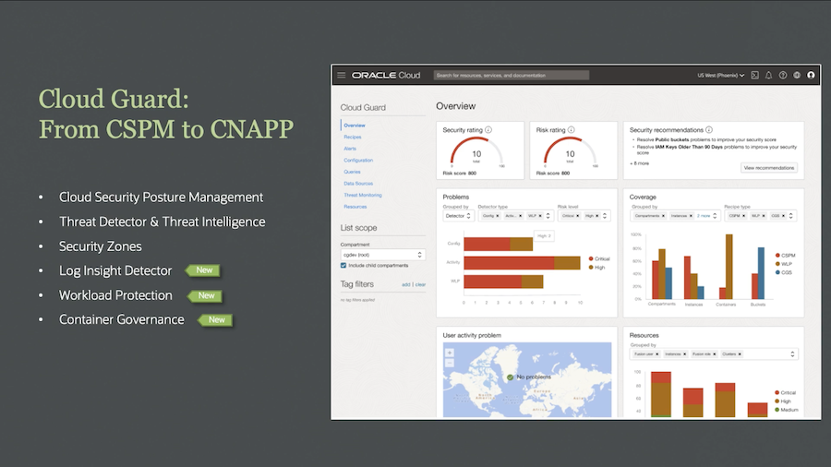Click the Activity bar in Problems chart
Screen dimensions: 832x468
pos(522,263)
